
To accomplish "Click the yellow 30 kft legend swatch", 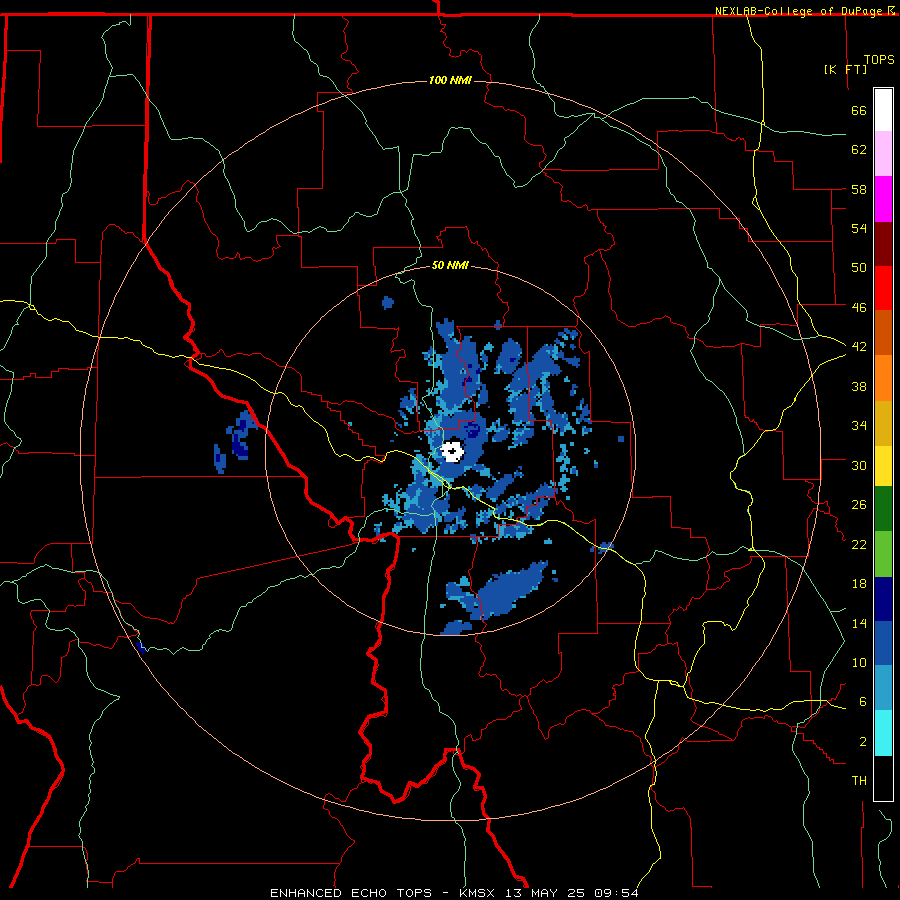I will point(883,466).
